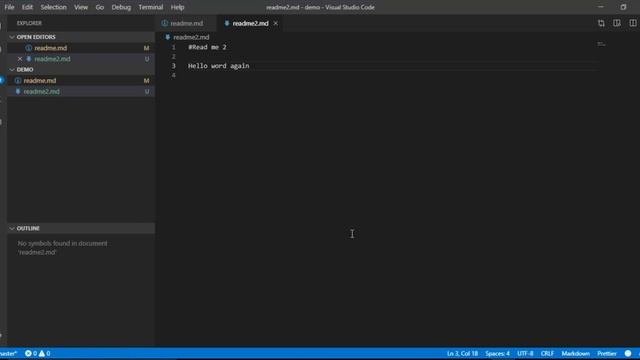Minimize the VS Code window
The height and width of the screenshot is (360, 640).
[600, 7]
